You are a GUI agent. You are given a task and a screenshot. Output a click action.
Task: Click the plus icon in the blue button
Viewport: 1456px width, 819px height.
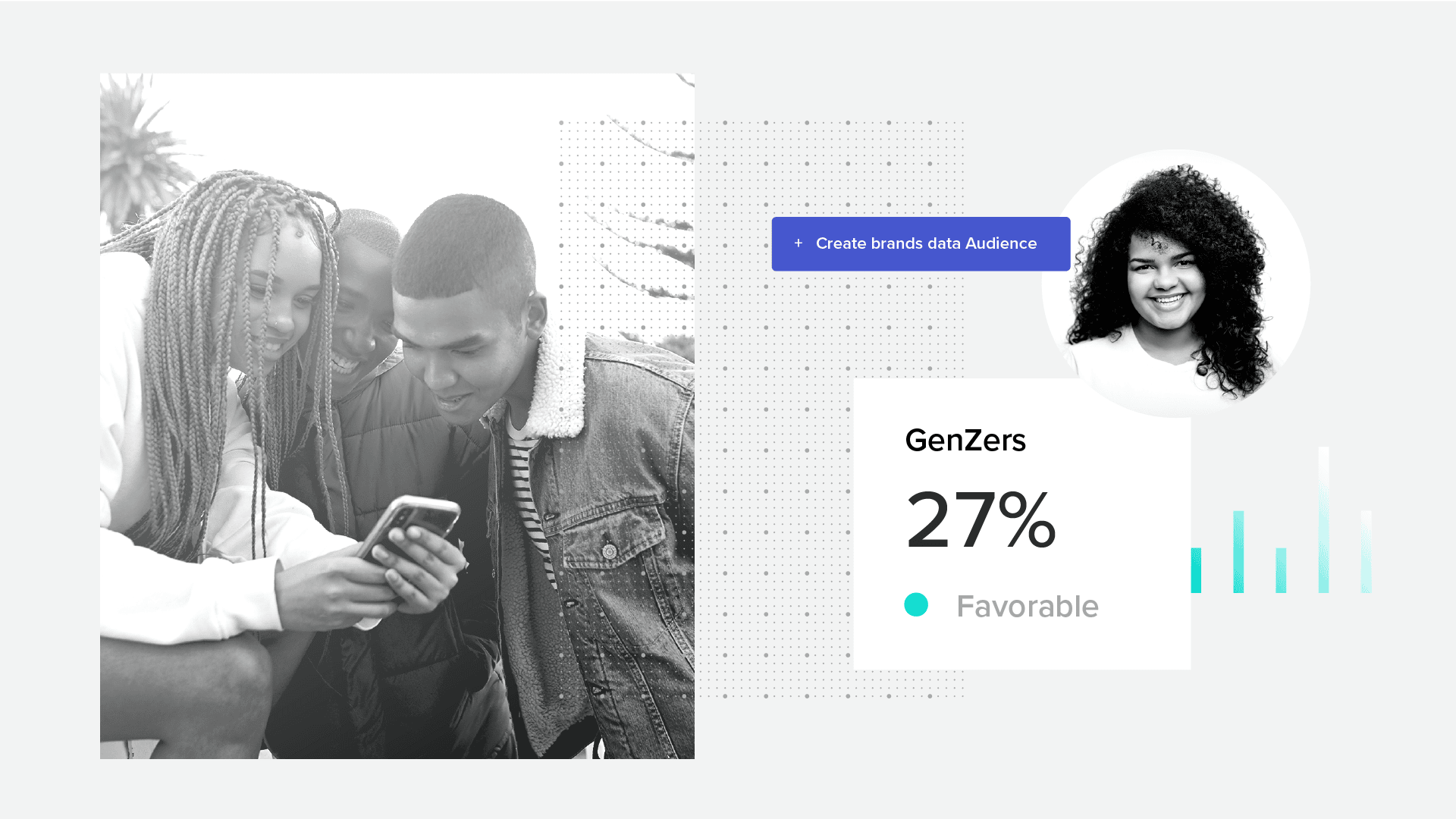(798, 243)
